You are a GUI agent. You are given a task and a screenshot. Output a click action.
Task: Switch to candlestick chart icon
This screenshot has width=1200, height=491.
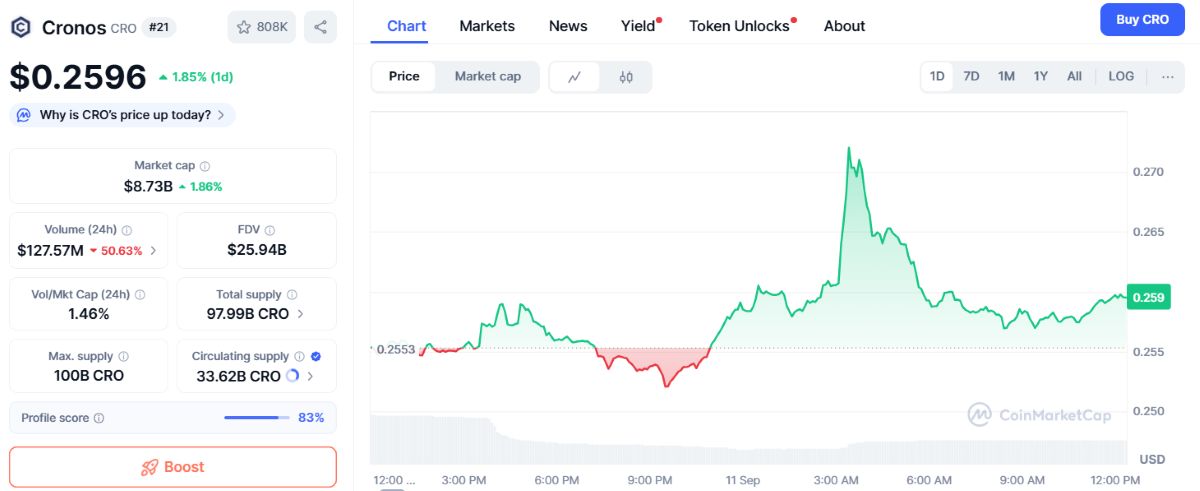click(626, 77)
